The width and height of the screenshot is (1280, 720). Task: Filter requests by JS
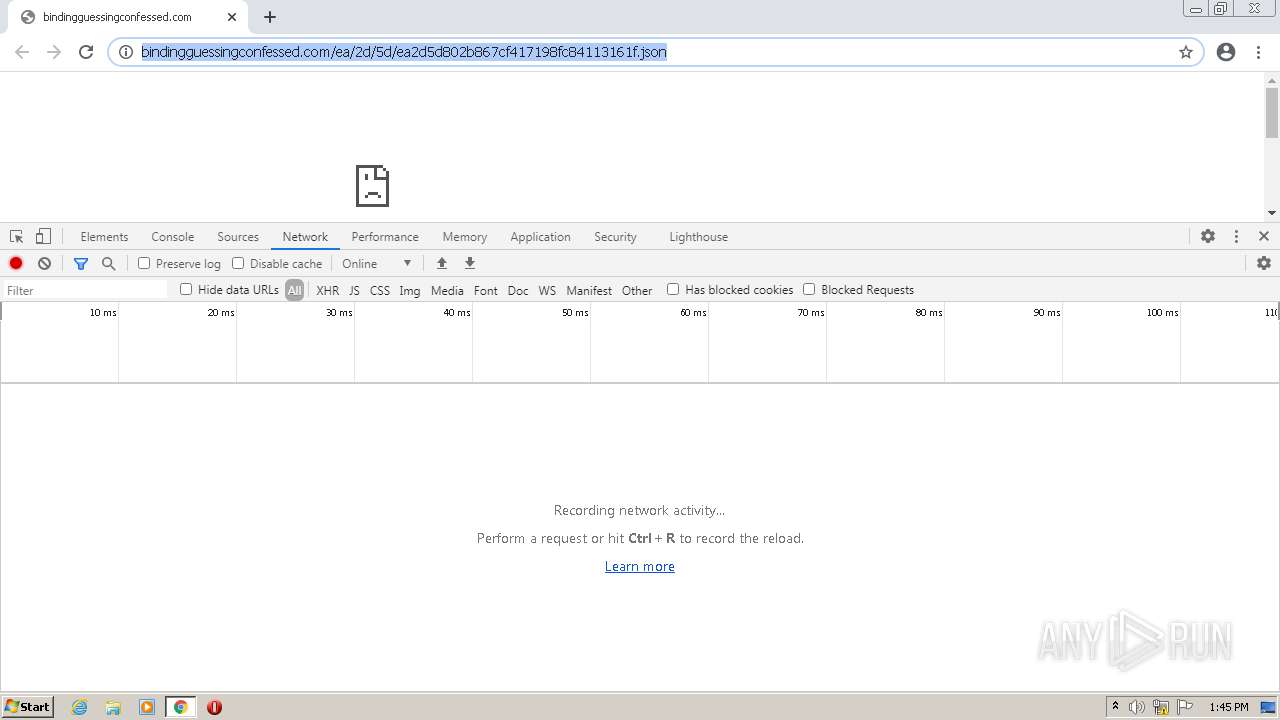pos(354,290)
